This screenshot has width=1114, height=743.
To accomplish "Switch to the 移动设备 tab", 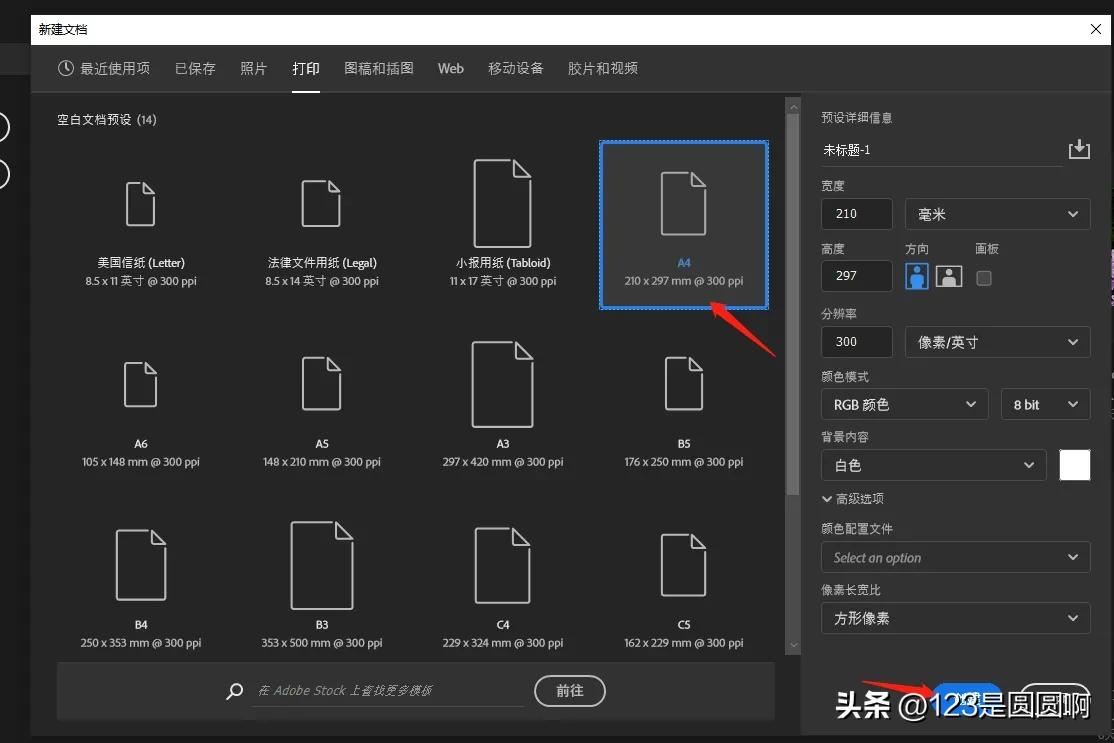I will click(x=515, y=68).
